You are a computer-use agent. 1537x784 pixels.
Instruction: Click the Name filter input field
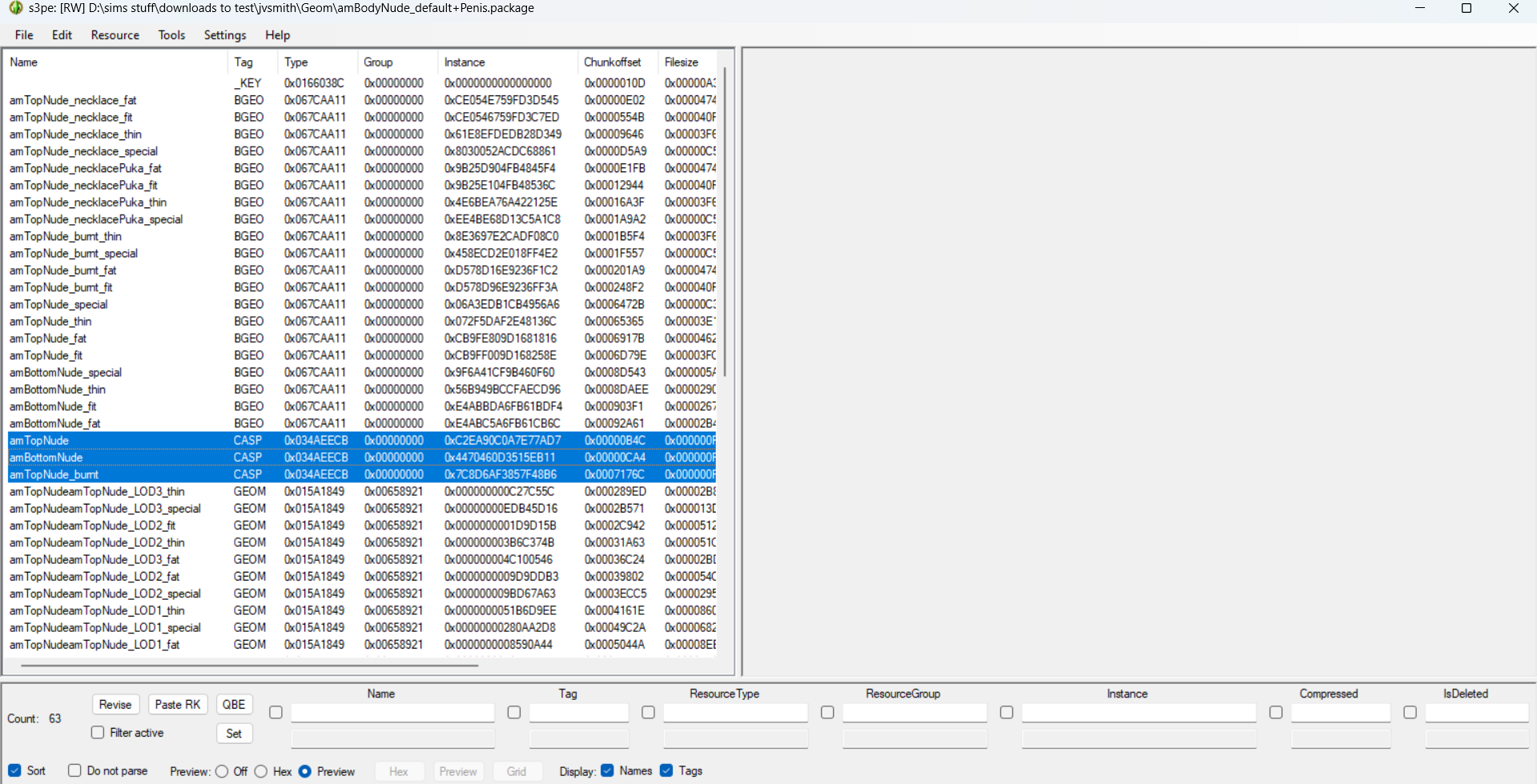coord(392,713)
